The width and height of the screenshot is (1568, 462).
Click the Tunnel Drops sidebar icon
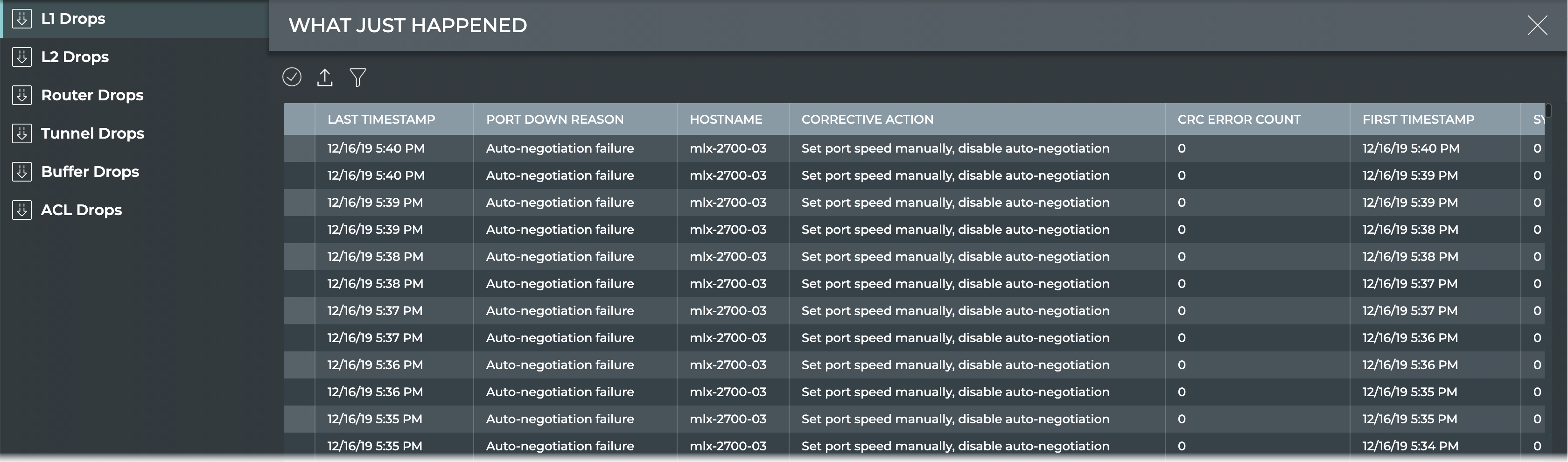coord(22,133)
